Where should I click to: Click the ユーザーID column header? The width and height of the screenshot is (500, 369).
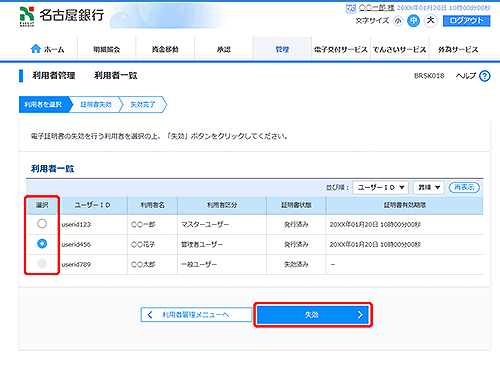(92, 205)
